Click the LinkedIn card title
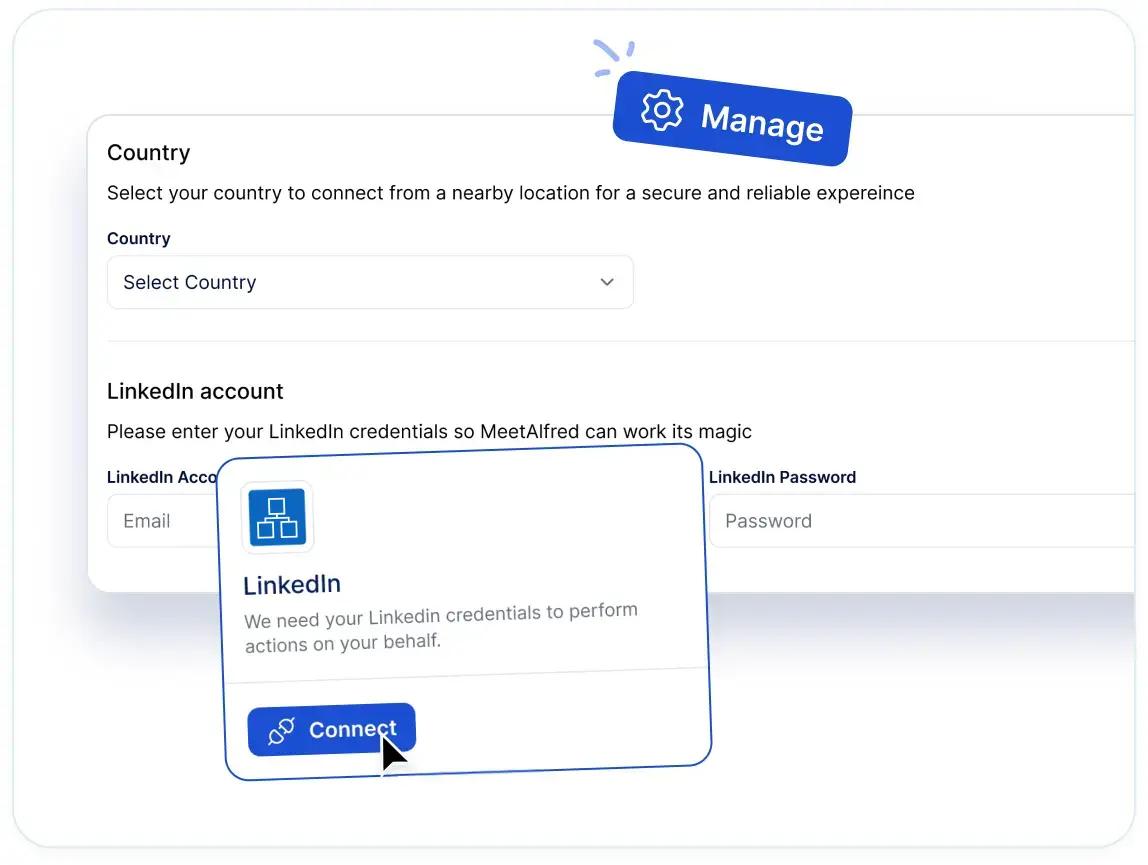 292,584
